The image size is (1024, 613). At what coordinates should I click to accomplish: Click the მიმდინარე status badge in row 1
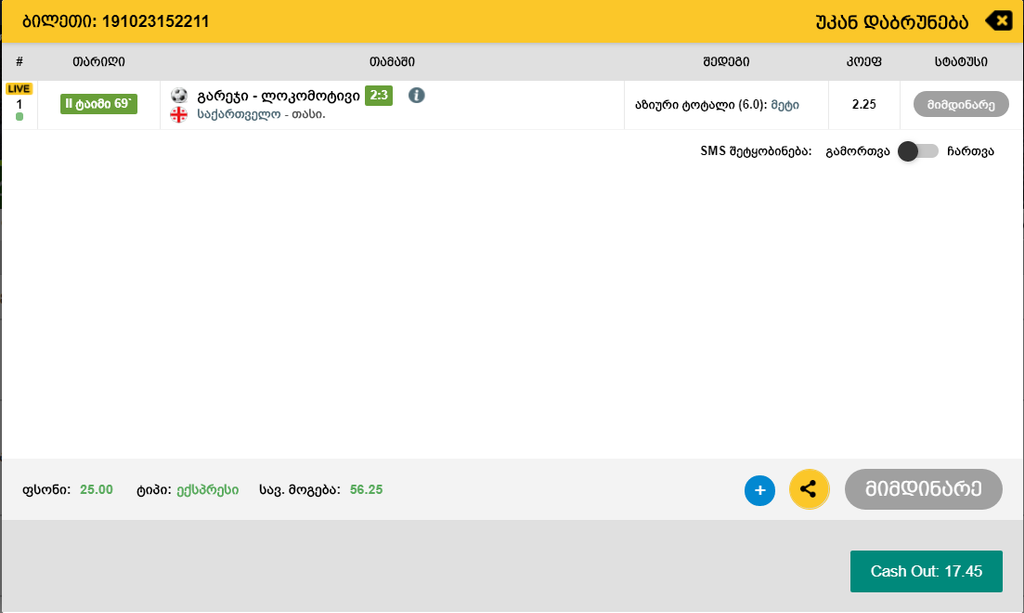[x=961, y=104]
